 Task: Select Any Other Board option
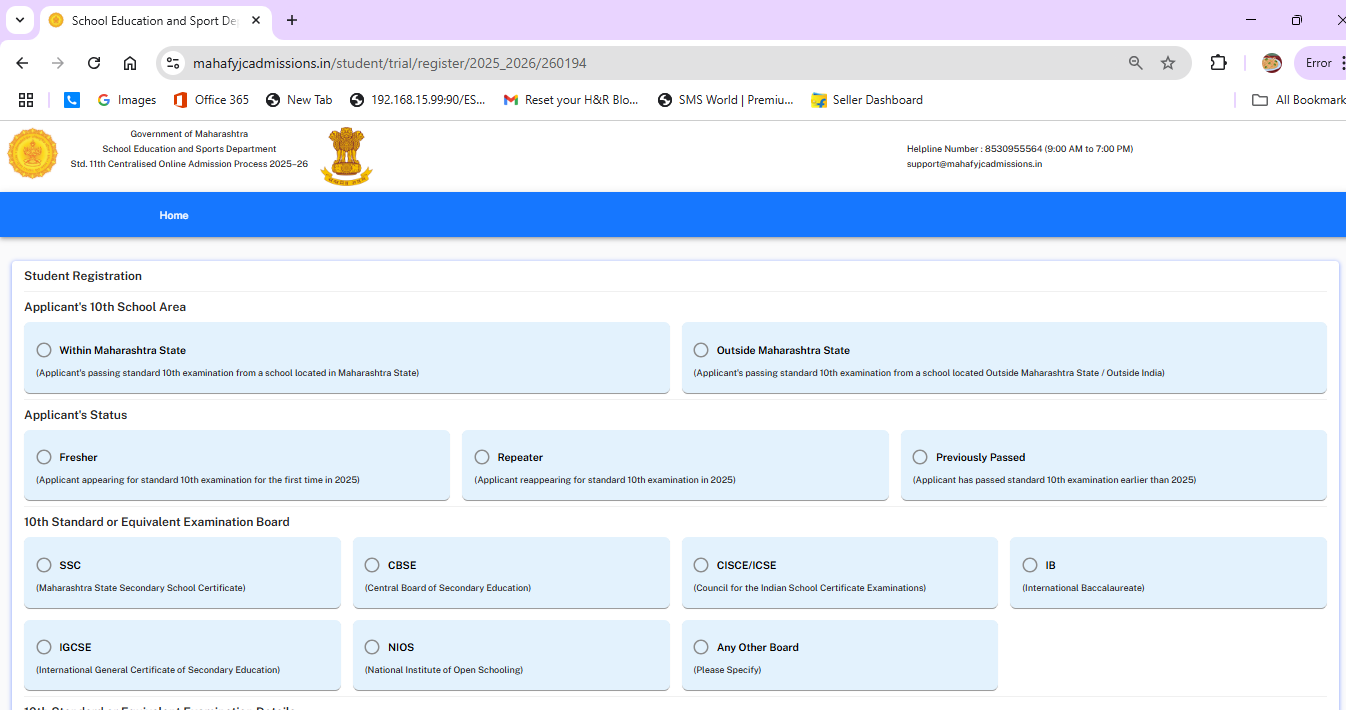click(701, 647)
